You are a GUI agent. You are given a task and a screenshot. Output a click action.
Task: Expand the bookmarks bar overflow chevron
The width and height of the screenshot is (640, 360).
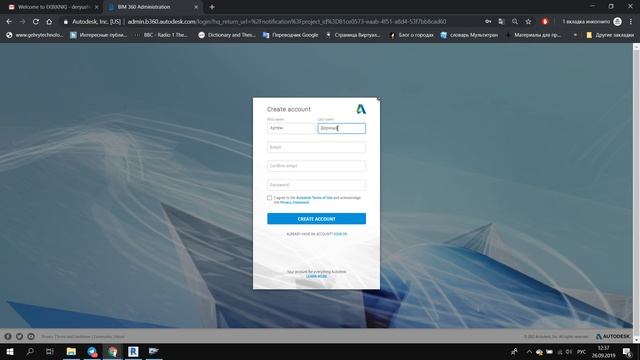pos(575,35)
